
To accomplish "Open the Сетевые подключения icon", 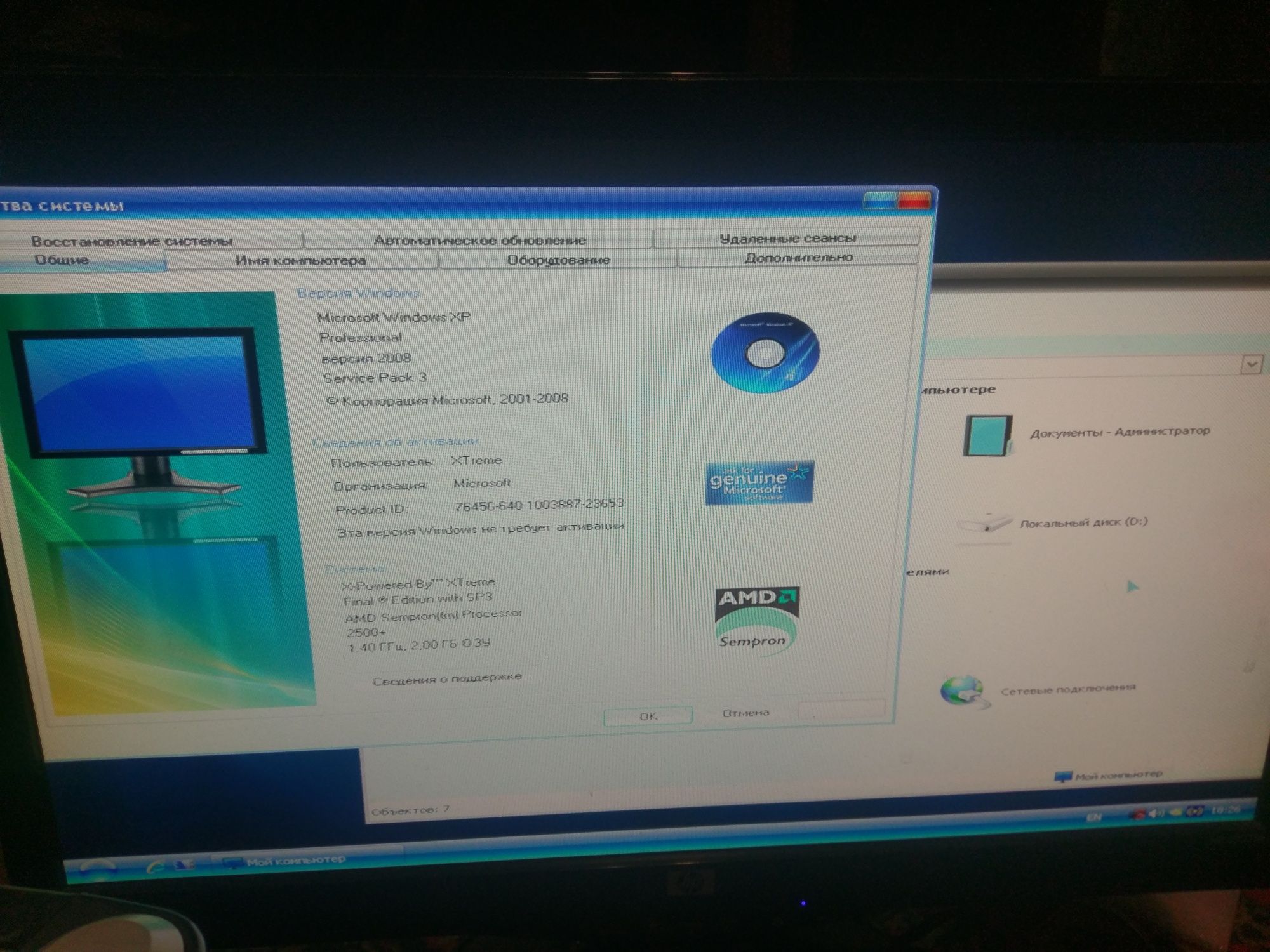I will click(x=964, y=691).
